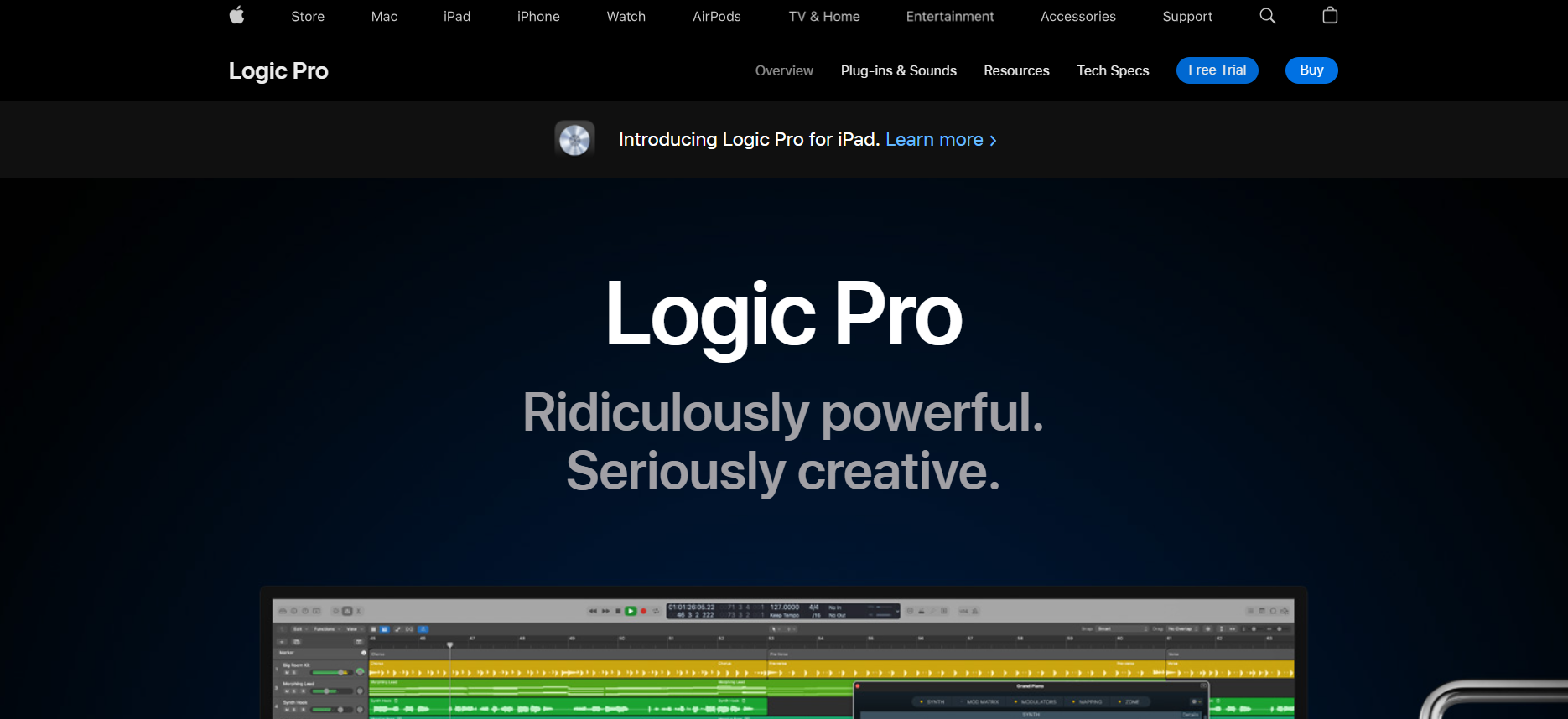The image size is (1568, 719).
Task: Click the Logic Pro interface screenshot
Action: point(783,653)
